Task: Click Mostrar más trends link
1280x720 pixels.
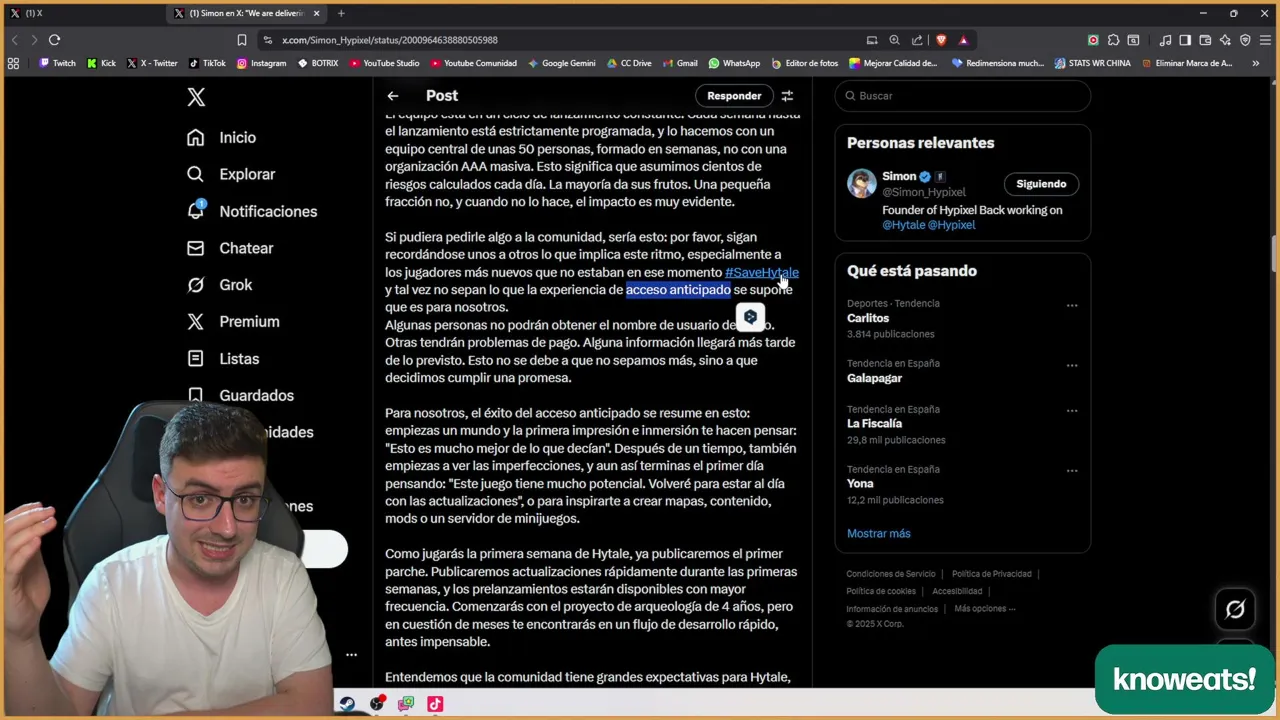Action: tap(879, 533)
